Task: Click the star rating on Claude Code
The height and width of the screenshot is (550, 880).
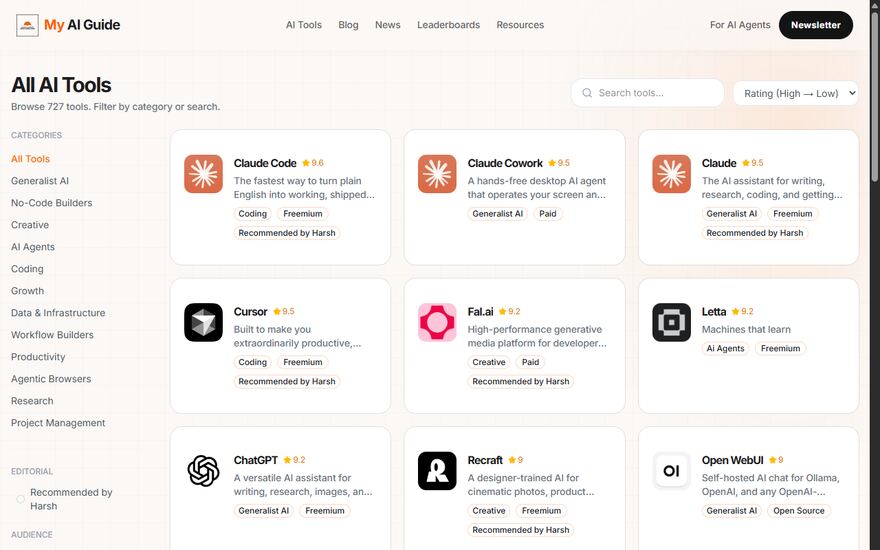Action: 313,163
